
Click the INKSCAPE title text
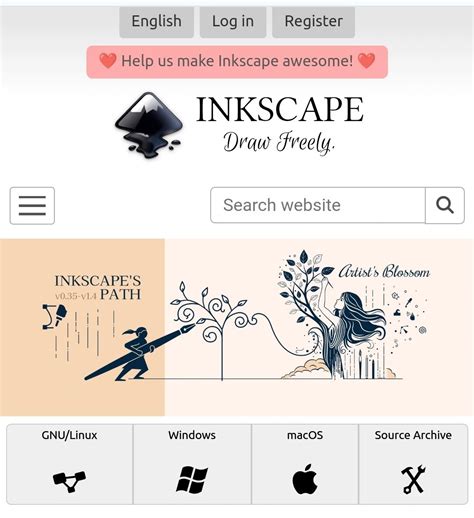point(280,109)
